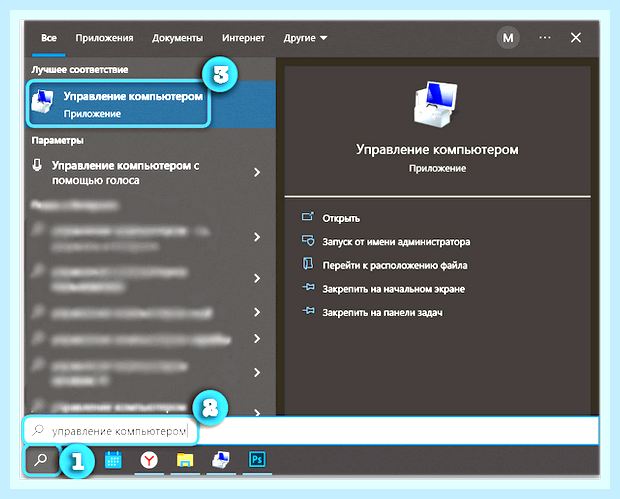Click the Управление компьютером title in preview pane

437,149
